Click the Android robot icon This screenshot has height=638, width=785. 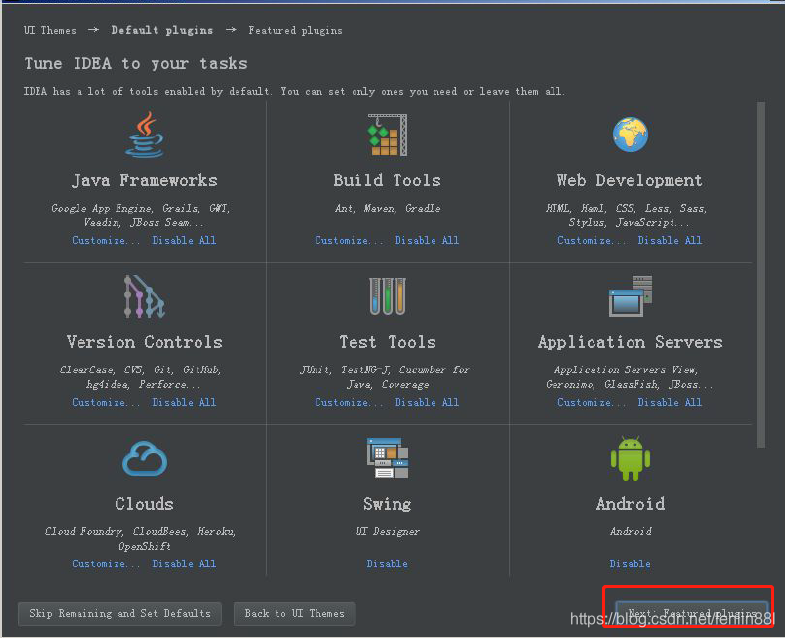(x=630, y=458)
